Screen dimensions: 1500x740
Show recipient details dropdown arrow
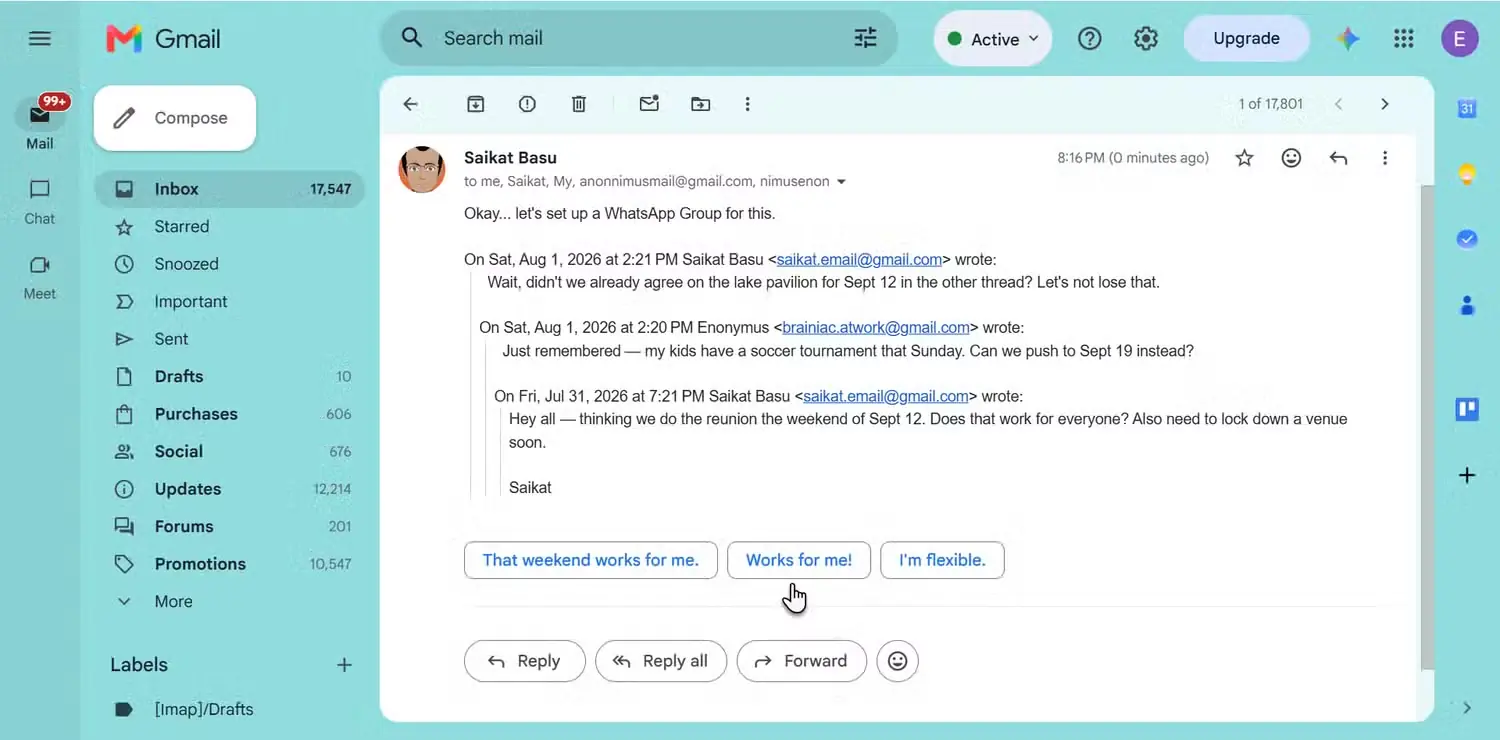click(841, 182)
